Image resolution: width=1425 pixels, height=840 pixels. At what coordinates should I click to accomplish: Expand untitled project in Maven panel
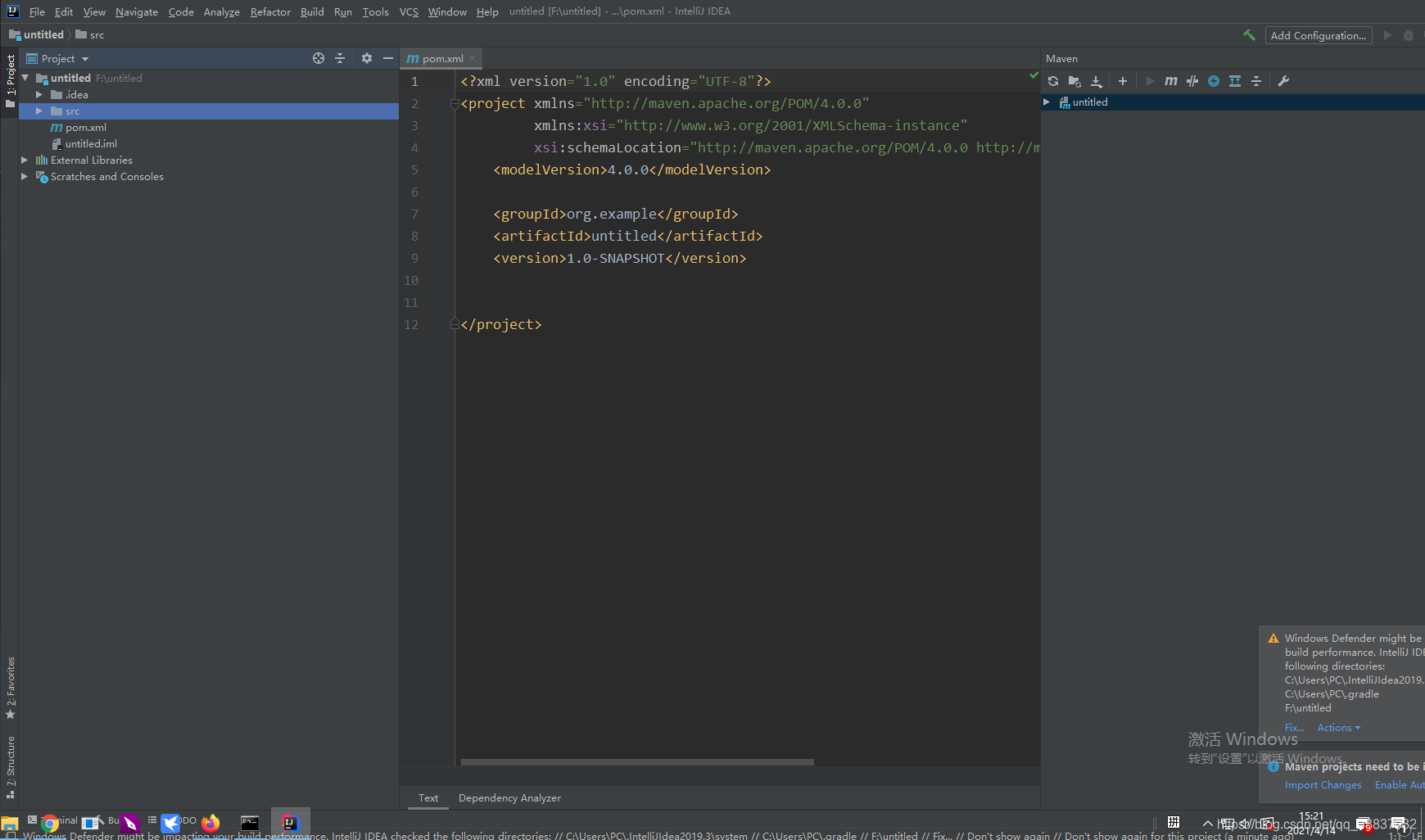coord(1047,102)
